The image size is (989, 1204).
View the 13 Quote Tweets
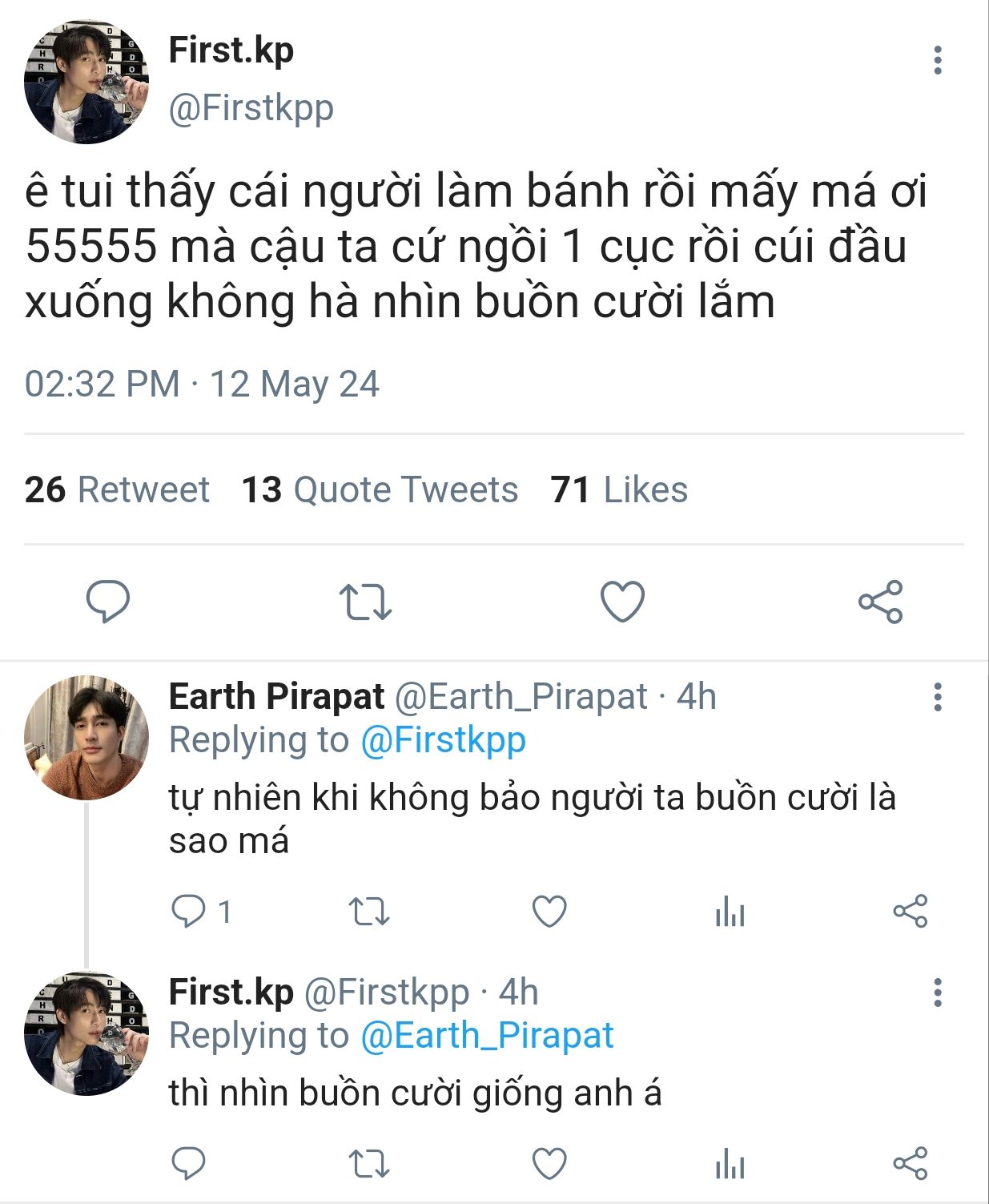coord(380,489)
